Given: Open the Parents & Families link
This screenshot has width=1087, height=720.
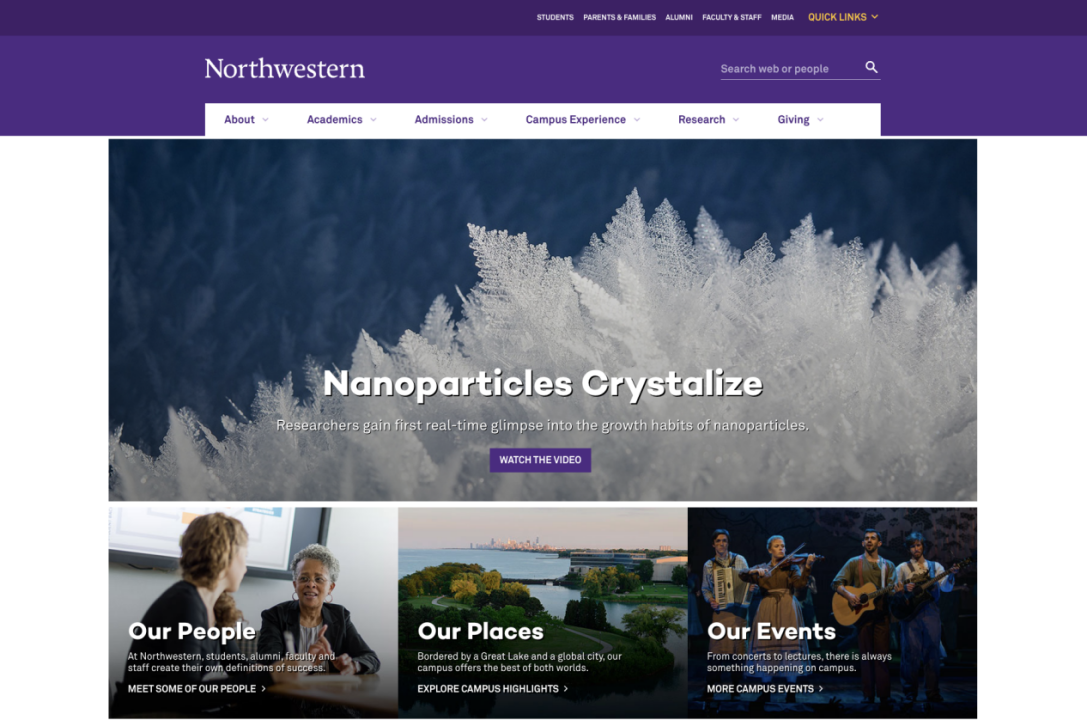Looking at the screenshot, I should [619, 17].
